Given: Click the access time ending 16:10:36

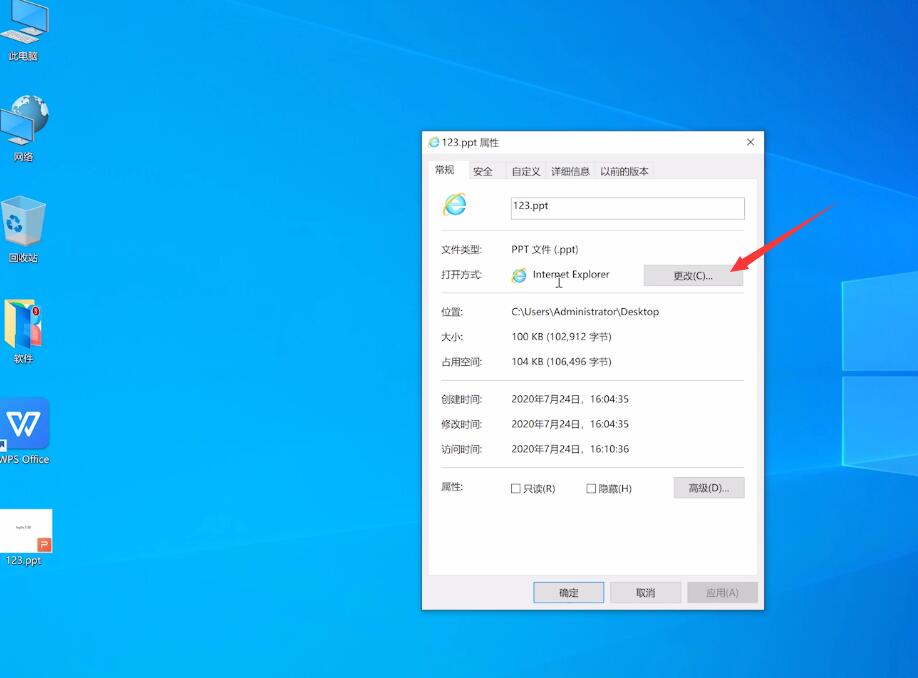Looking at the screenshot, I should [x=570, y=449].
